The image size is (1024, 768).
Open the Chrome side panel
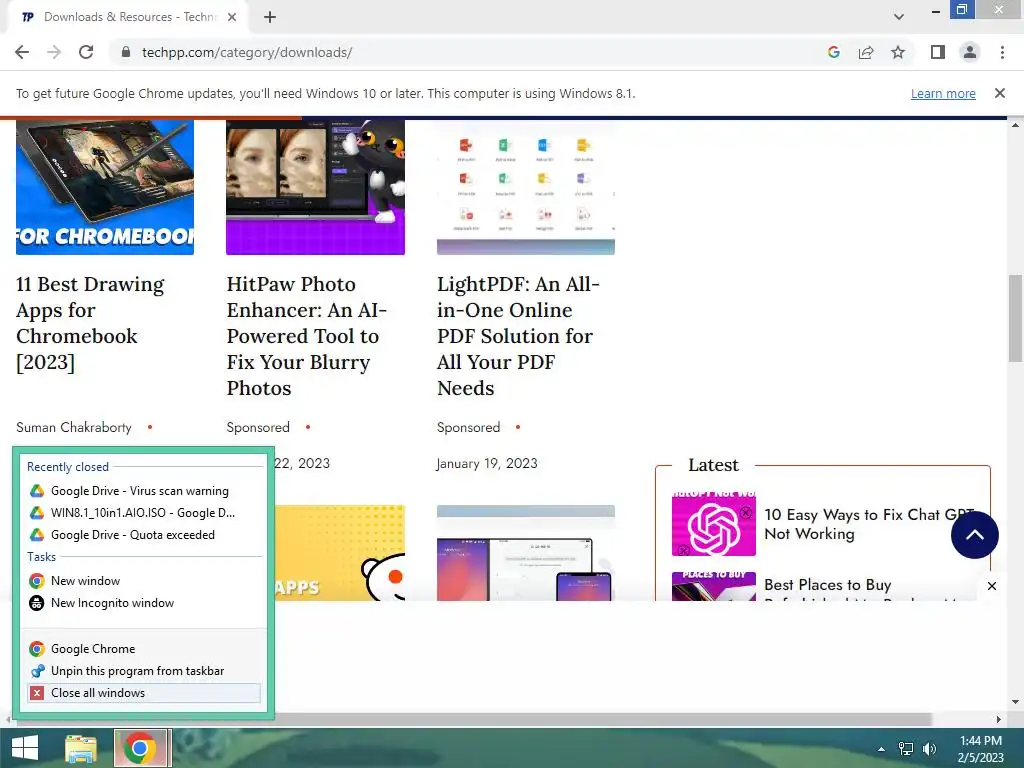tap(938, 52)
